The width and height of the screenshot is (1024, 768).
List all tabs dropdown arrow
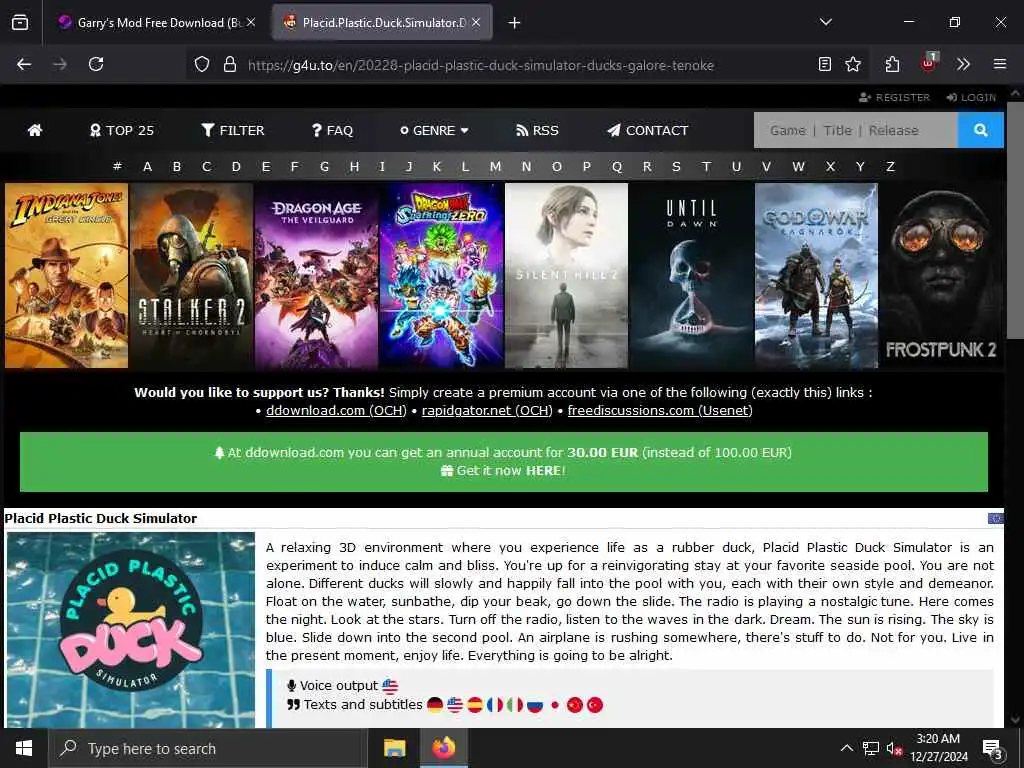click(x=825, y=22)
